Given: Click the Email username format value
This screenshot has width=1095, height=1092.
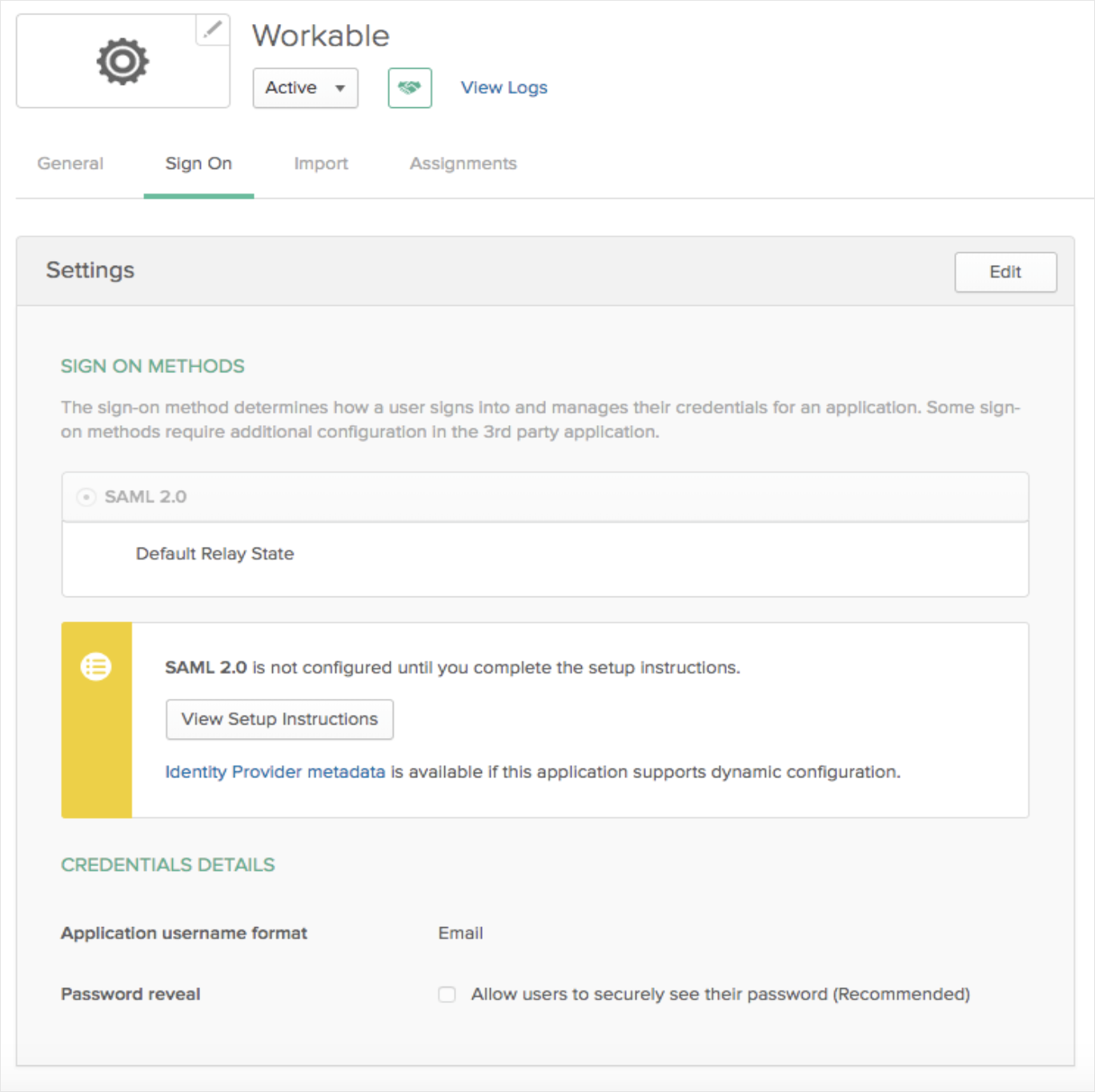Looking at the screenshot, I should [x=460, y=933].
